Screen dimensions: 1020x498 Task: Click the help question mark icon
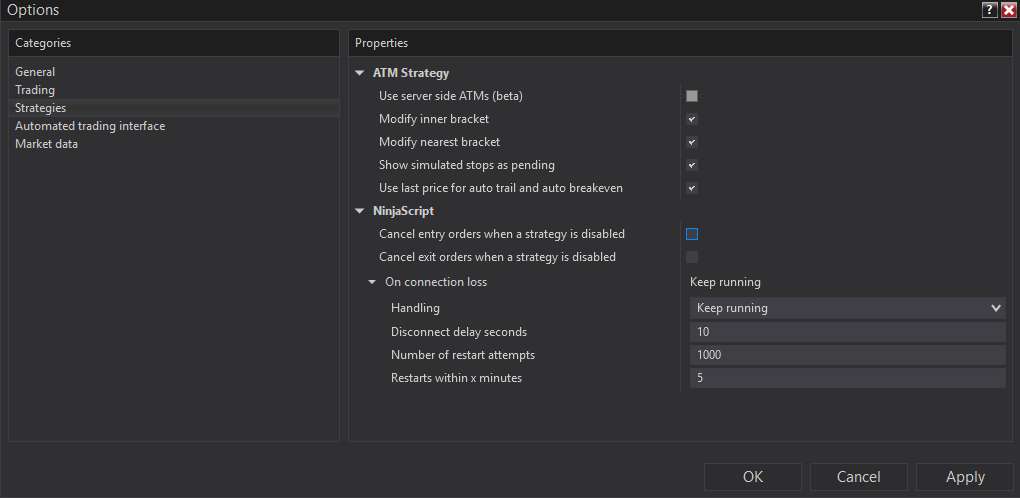point(990,10)
